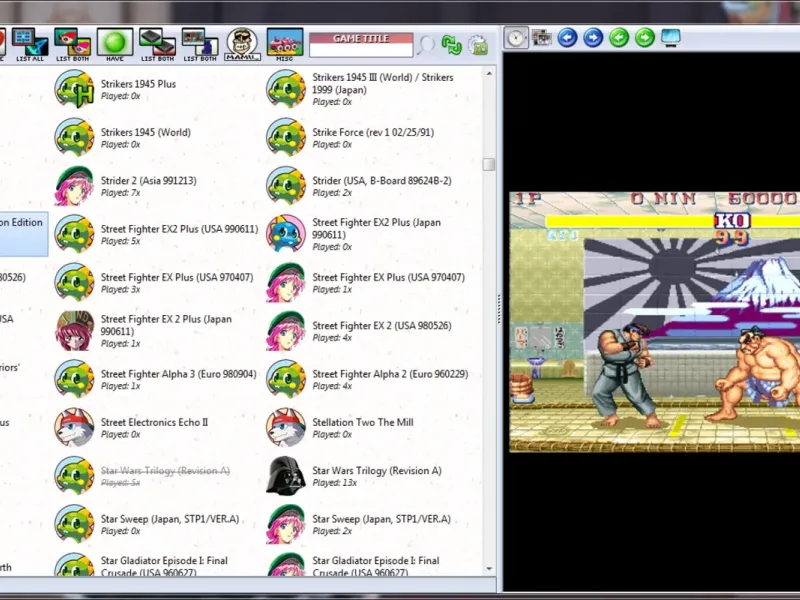
Task: Click the wolf icon beside Street Electronics Echo II
Action: coord(74,428)
